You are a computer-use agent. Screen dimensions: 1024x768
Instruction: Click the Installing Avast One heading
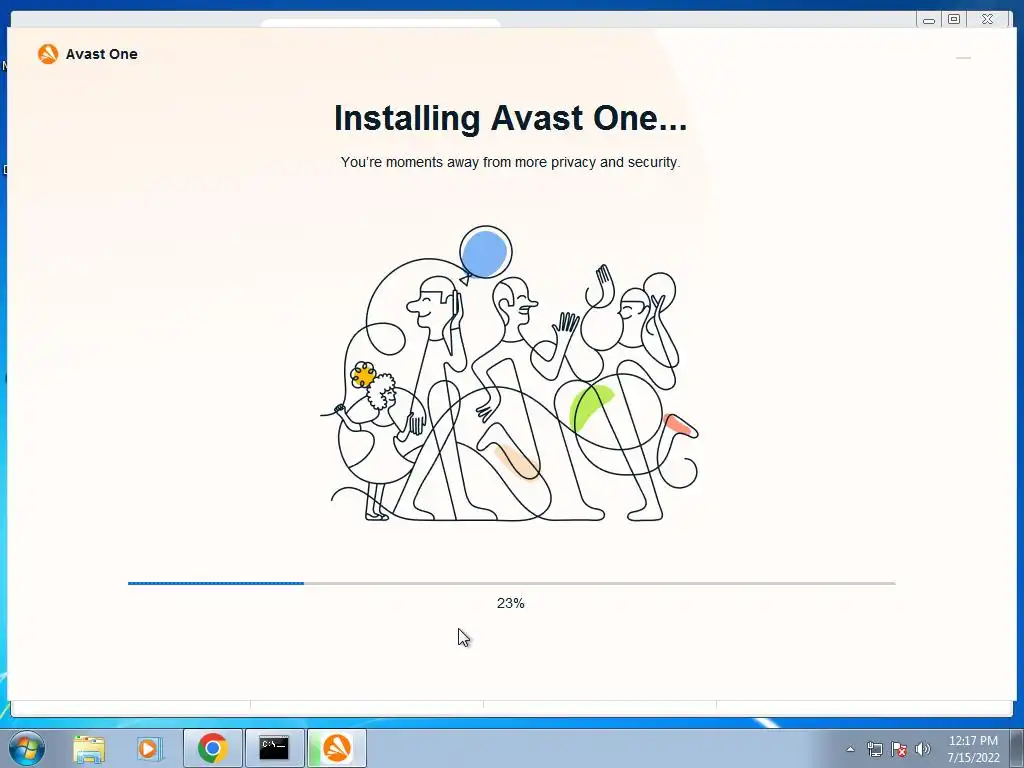click(511, 118)
